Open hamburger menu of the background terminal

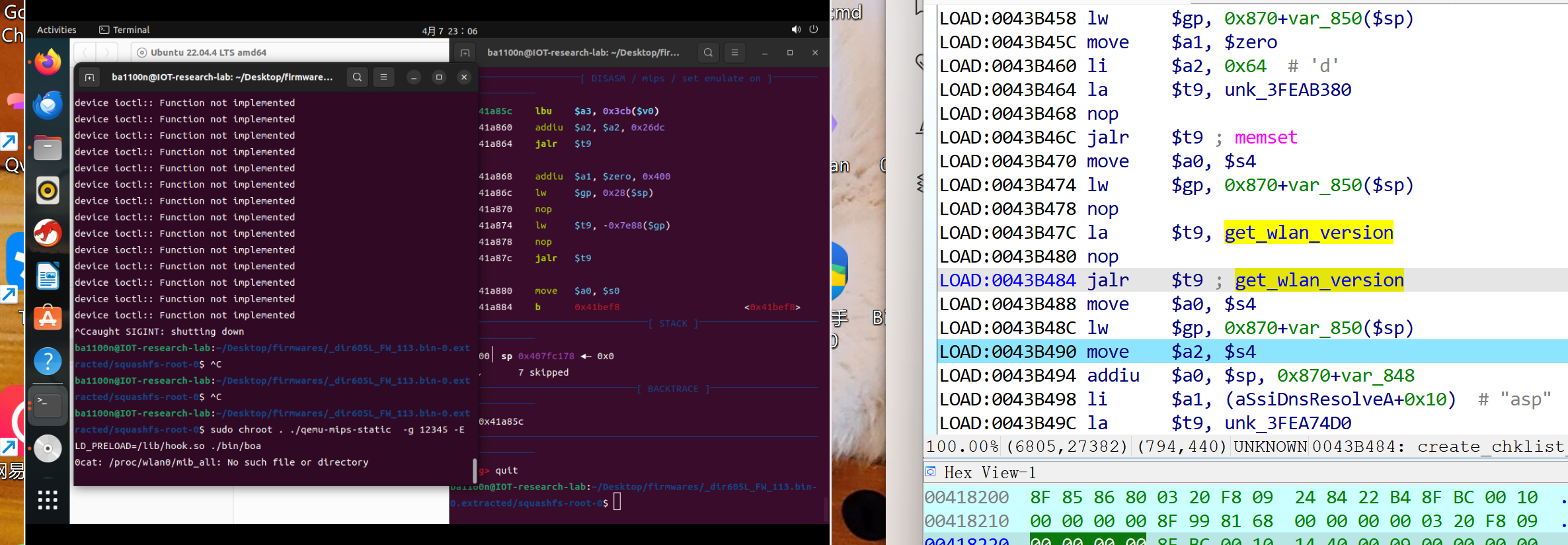[734, 53]
